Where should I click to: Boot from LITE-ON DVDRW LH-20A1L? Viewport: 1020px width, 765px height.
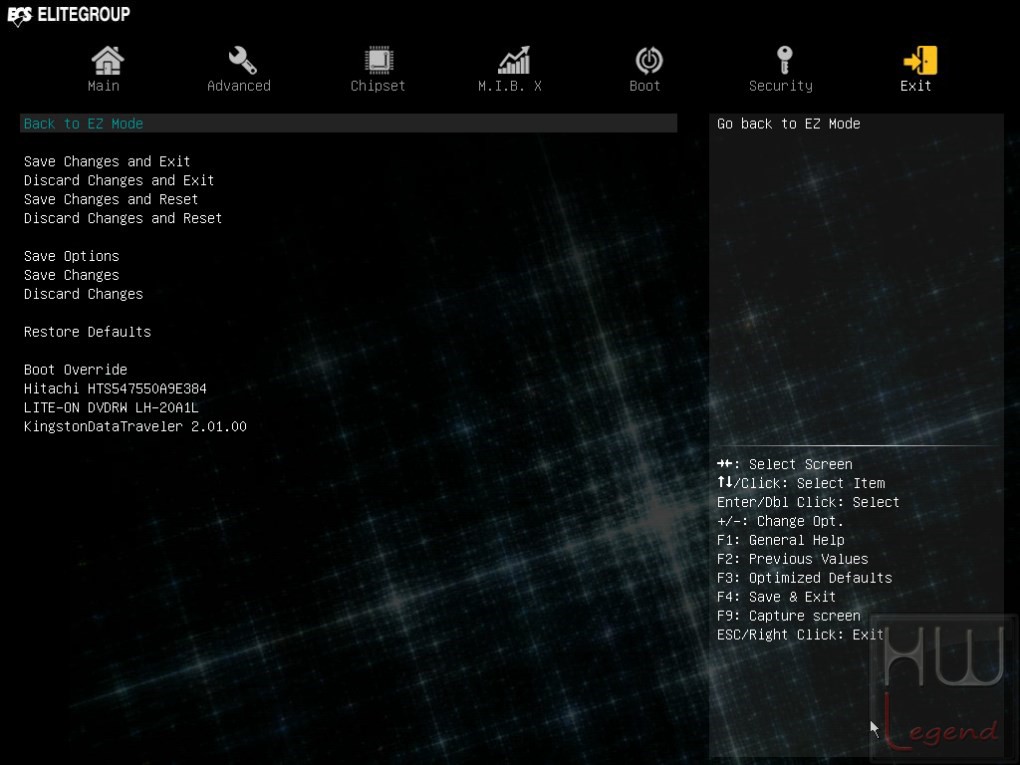coord(111,407)
